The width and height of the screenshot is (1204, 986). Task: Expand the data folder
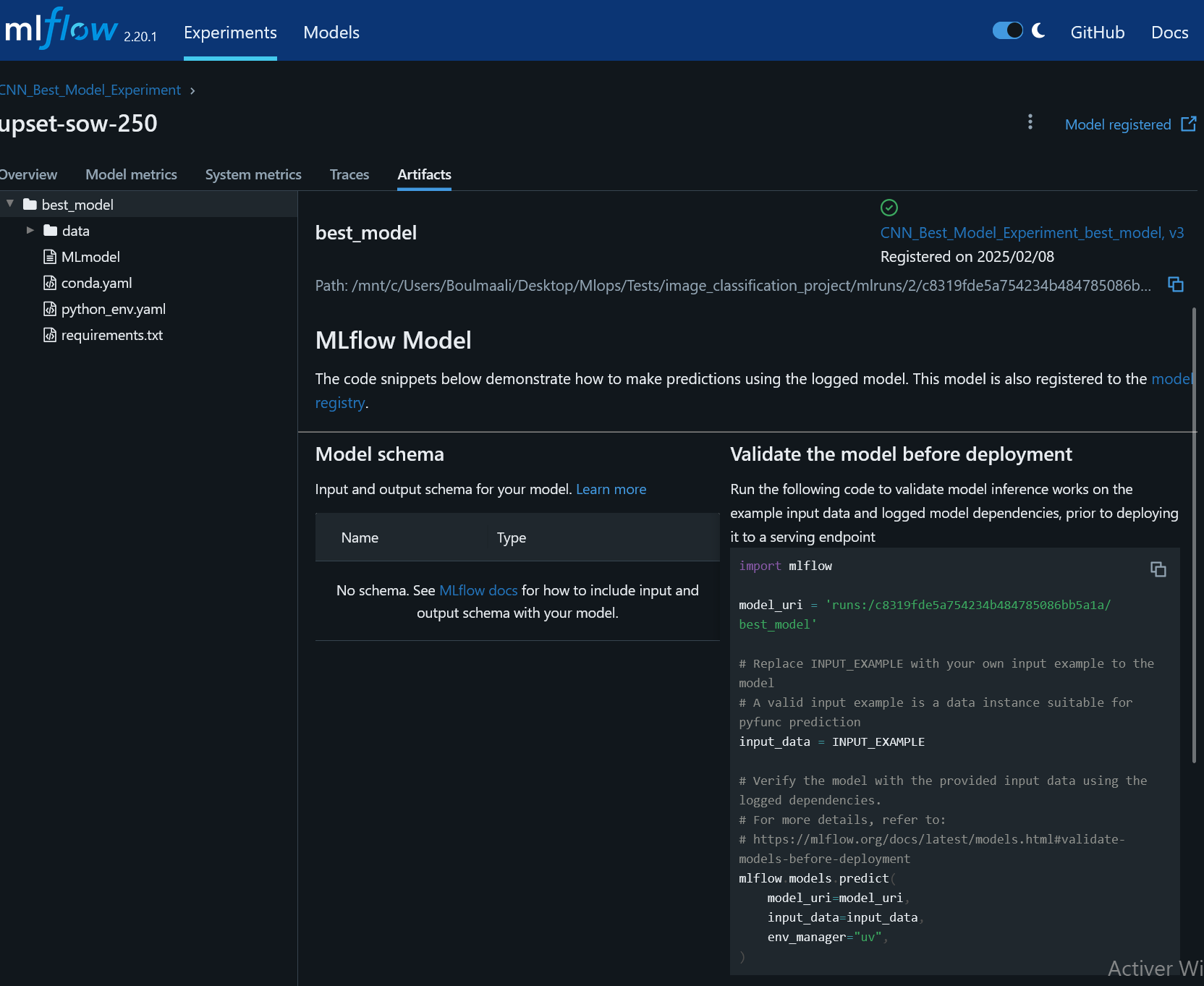[30, 230]
